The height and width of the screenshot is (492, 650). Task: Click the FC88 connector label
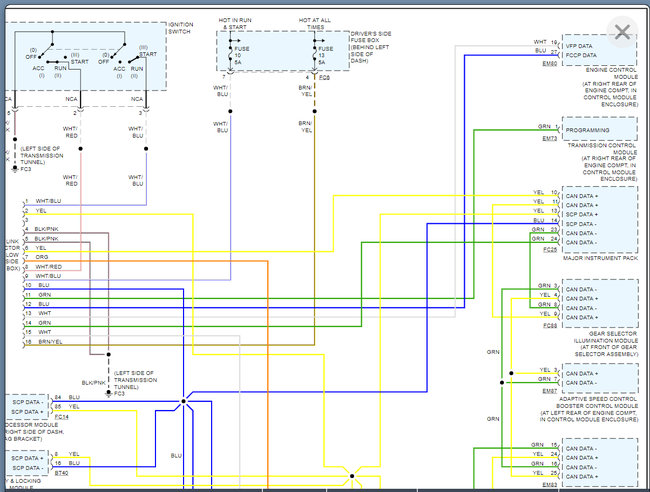click(549, 326)
